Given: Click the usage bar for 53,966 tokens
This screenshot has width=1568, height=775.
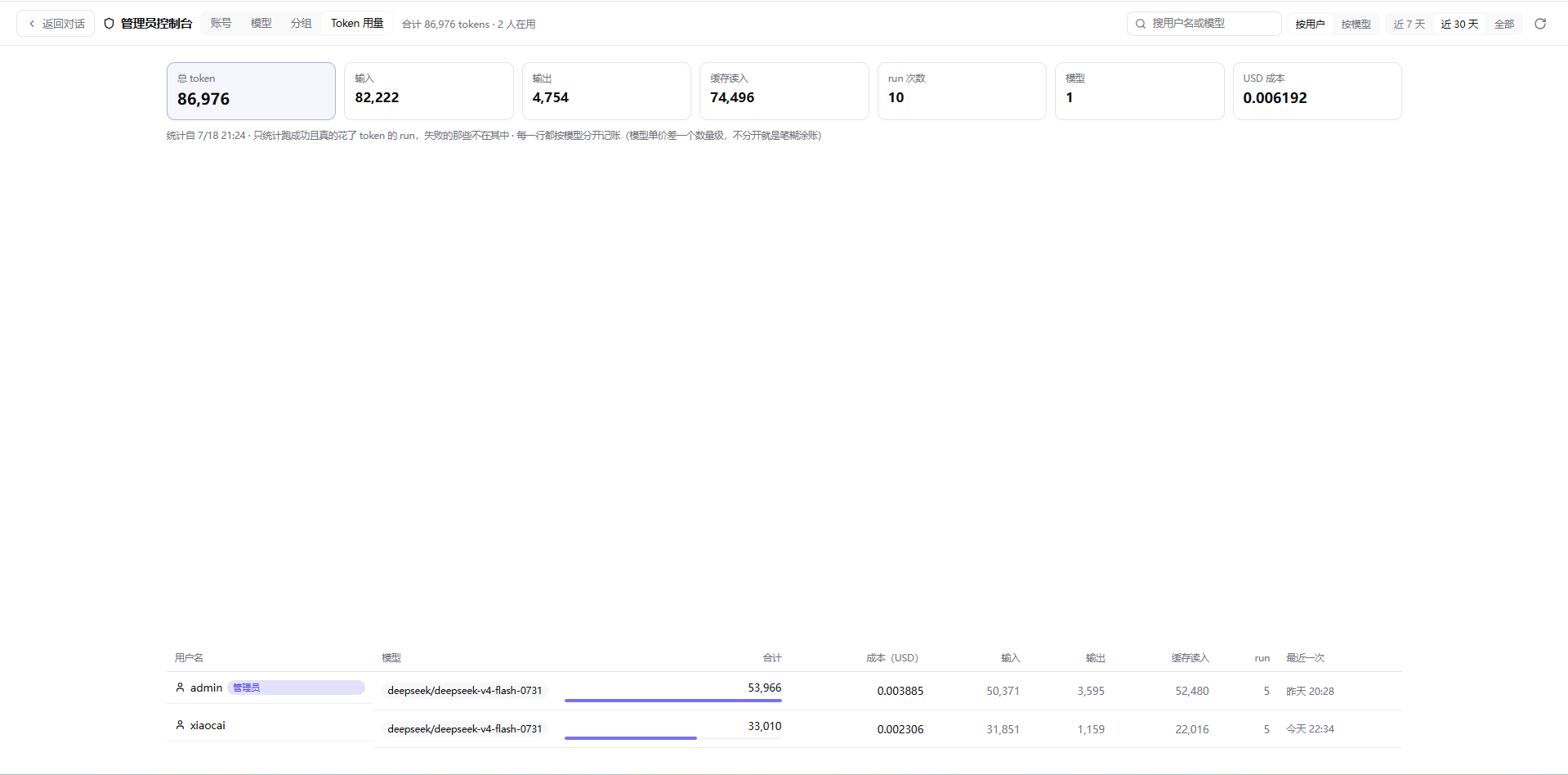Looking at the screenshot, I should pyautogui.click(x=673, y=701).
